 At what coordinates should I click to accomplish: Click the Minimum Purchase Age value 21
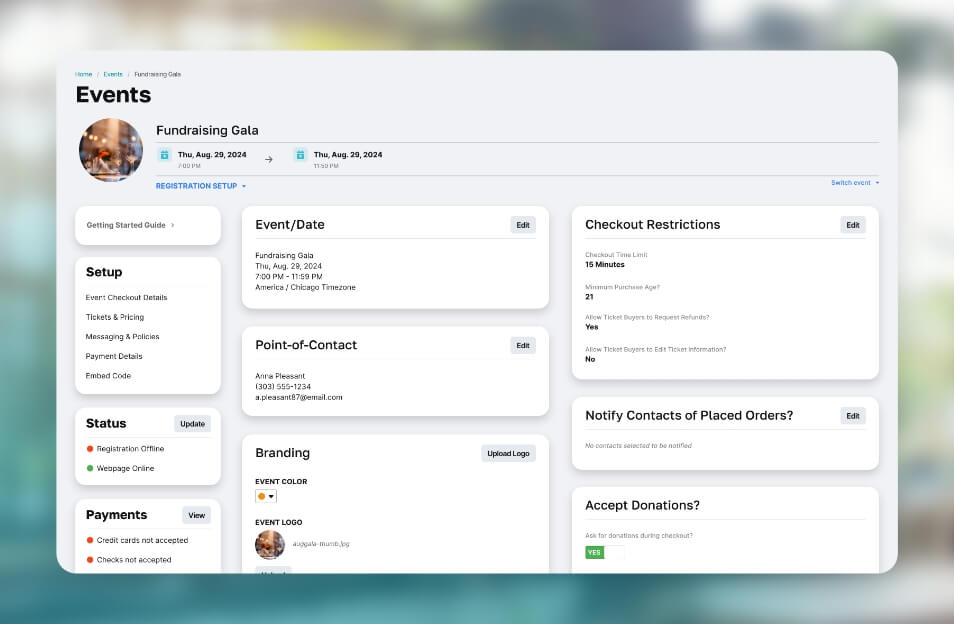589,297
